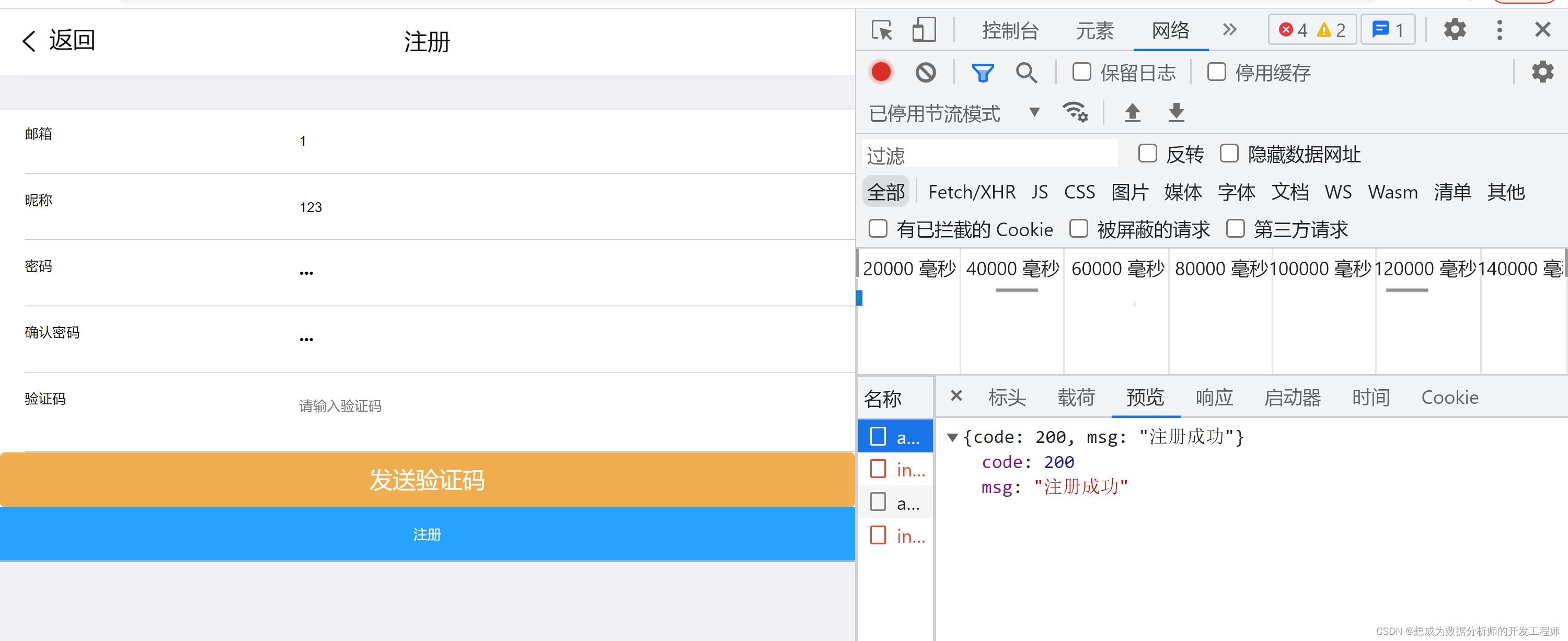Open the 时间 detail tab
Viewport: 1568px width, 641px height.
click(1370, 398)
